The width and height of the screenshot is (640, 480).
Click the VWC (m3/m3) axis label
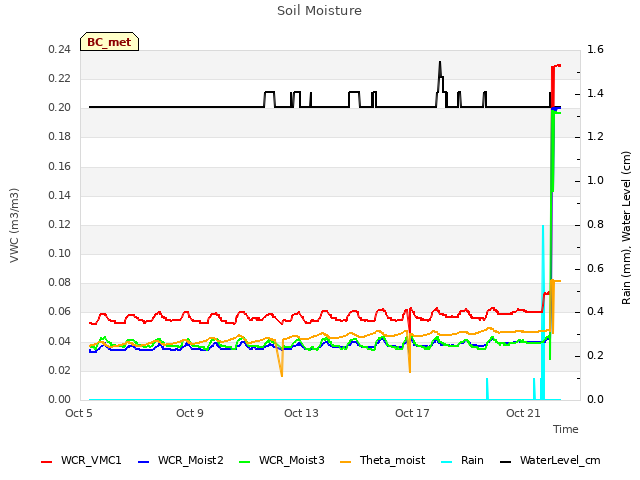14,225
